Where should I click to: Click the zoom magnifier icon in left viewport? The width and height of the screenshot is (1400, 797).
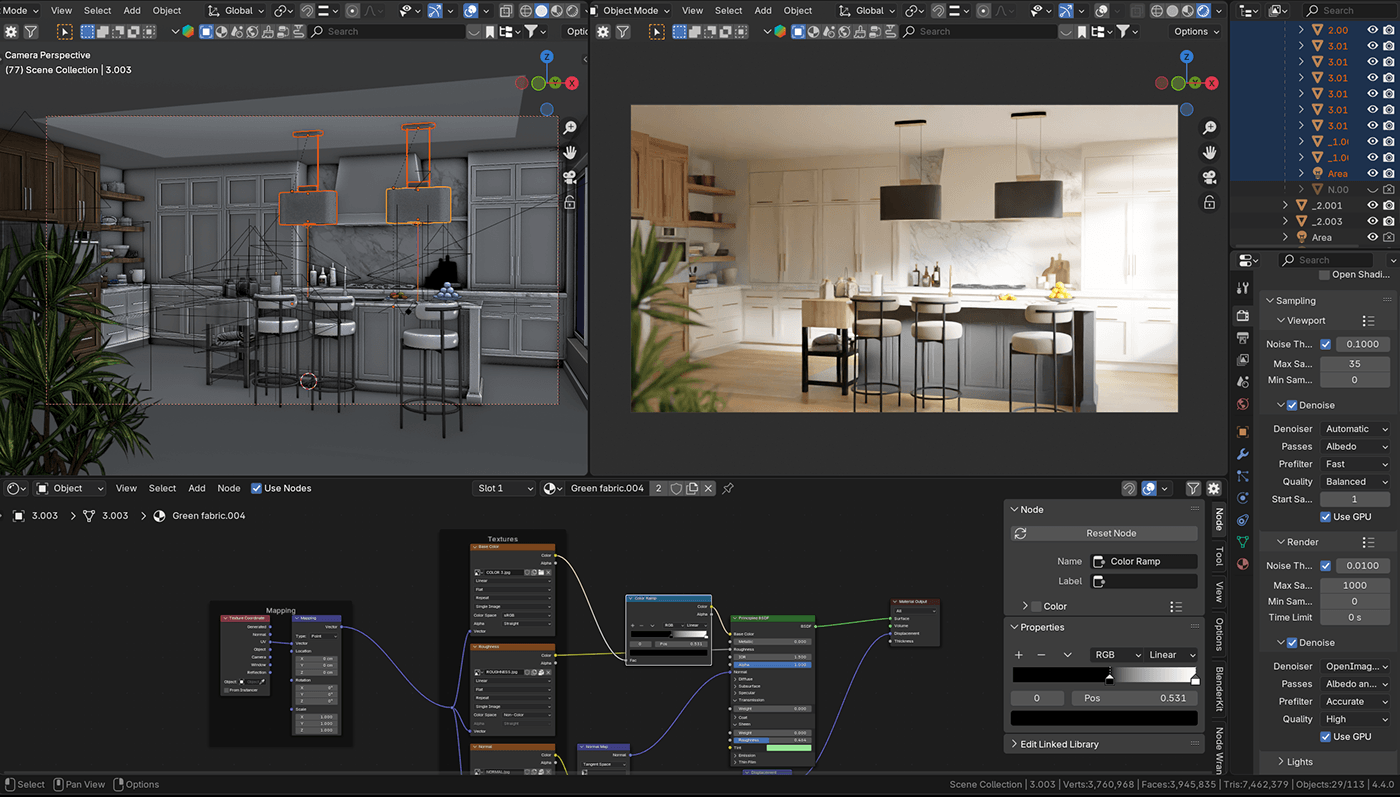pos(570,128)
